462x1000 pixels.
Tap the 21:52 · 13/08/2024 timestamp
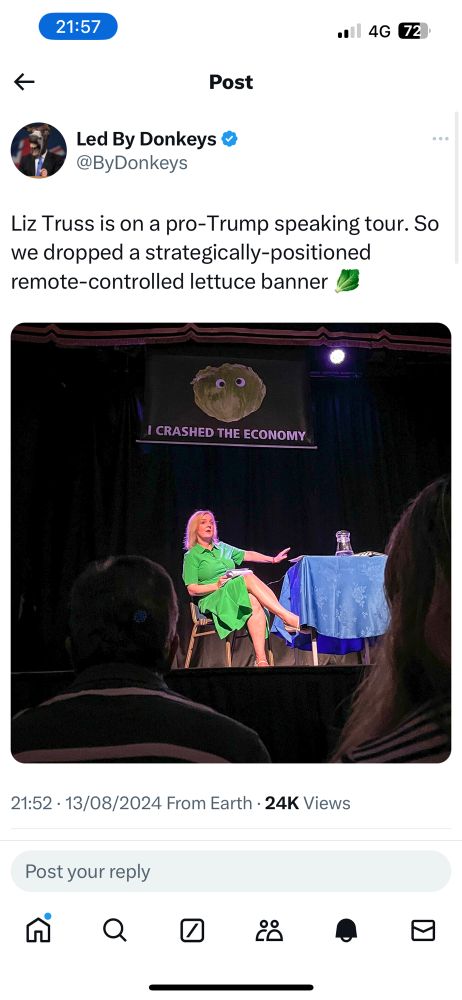coord(86,803)
